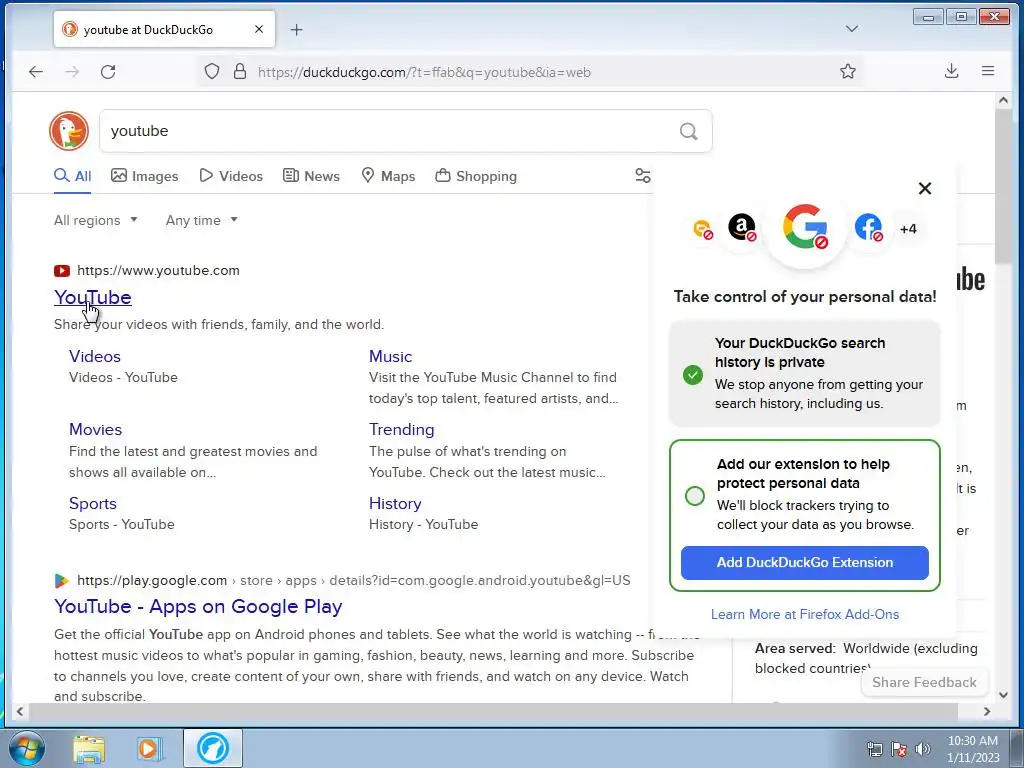The width and height of the screenshot is (1024, 768).
Task: Click the Google Play favicon beside the result URL
Action: pyautogui.click(x=61, y=581)
